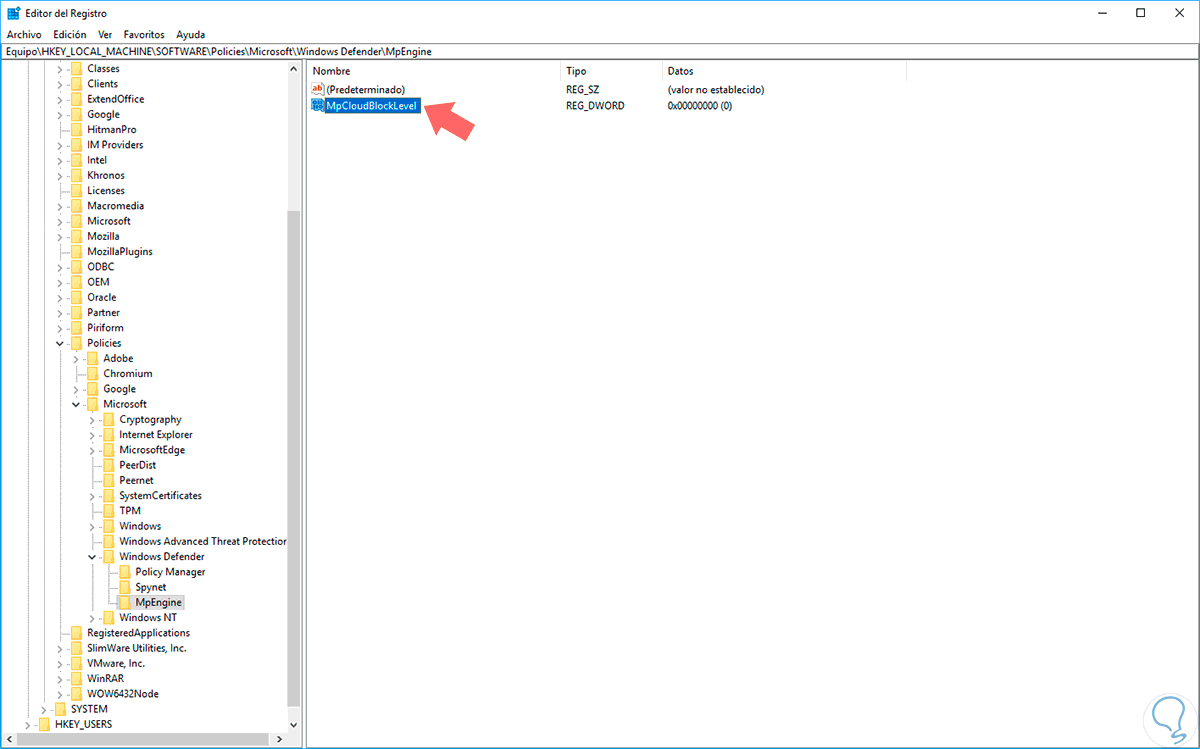The width and height of the screenshot is (1200, 749).
Task: Open the Edición menu
Action: (70, 34)
